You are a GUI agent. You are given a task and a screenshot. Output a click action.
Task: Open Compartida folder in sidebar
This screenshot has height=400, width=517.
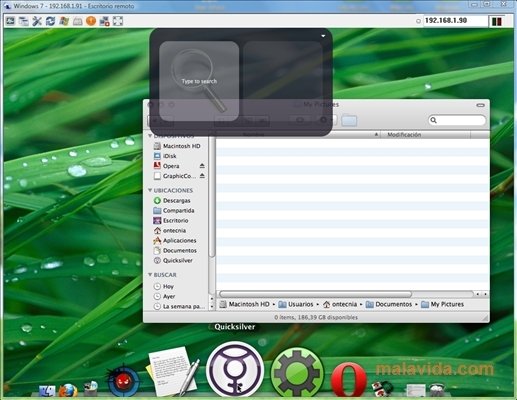click(174, 211)
